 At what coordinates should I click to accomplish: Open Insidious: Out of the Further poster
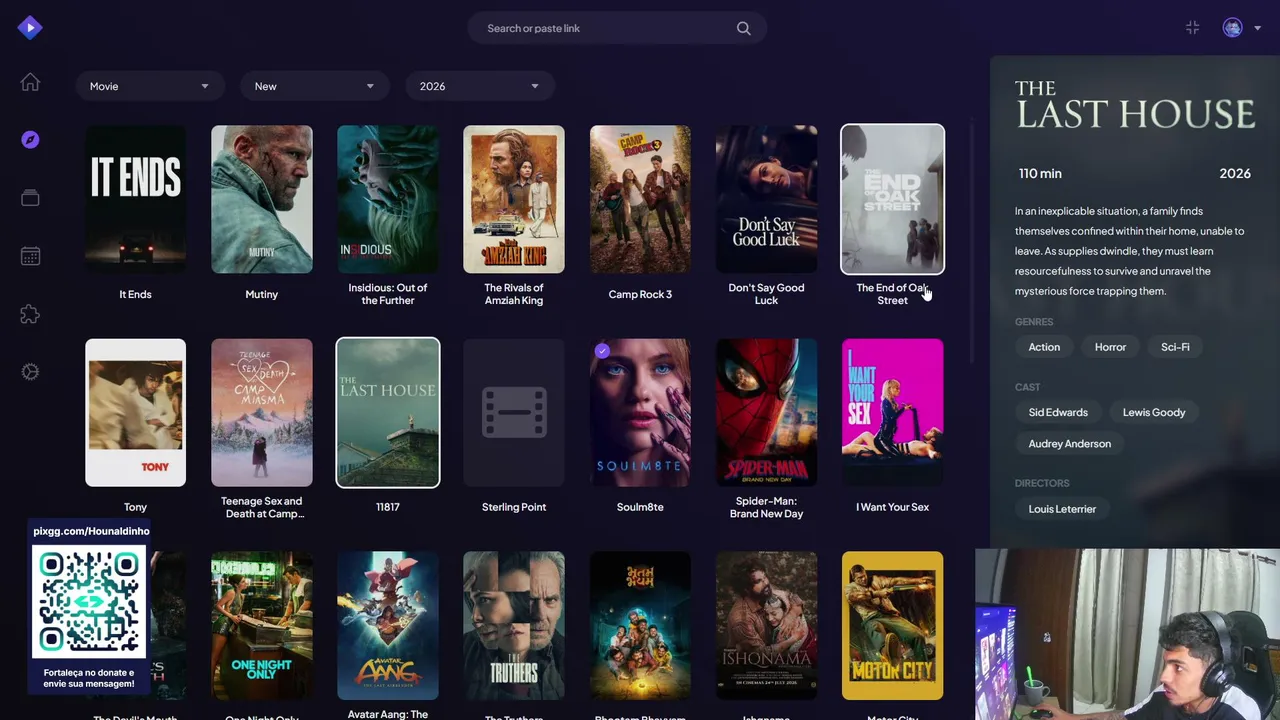[x=388, y=199]
